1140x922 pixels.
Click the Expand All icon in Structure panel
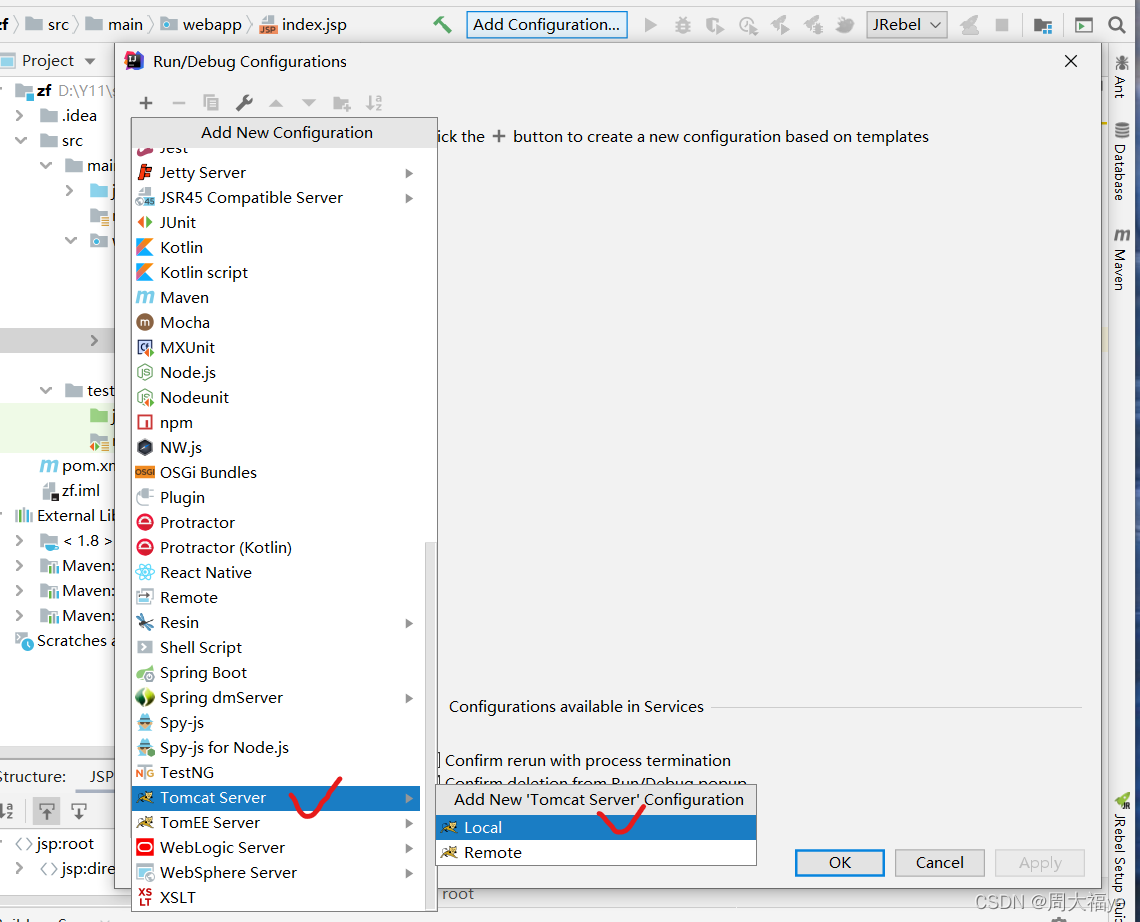pyautogui.click(x=47, y=811)
